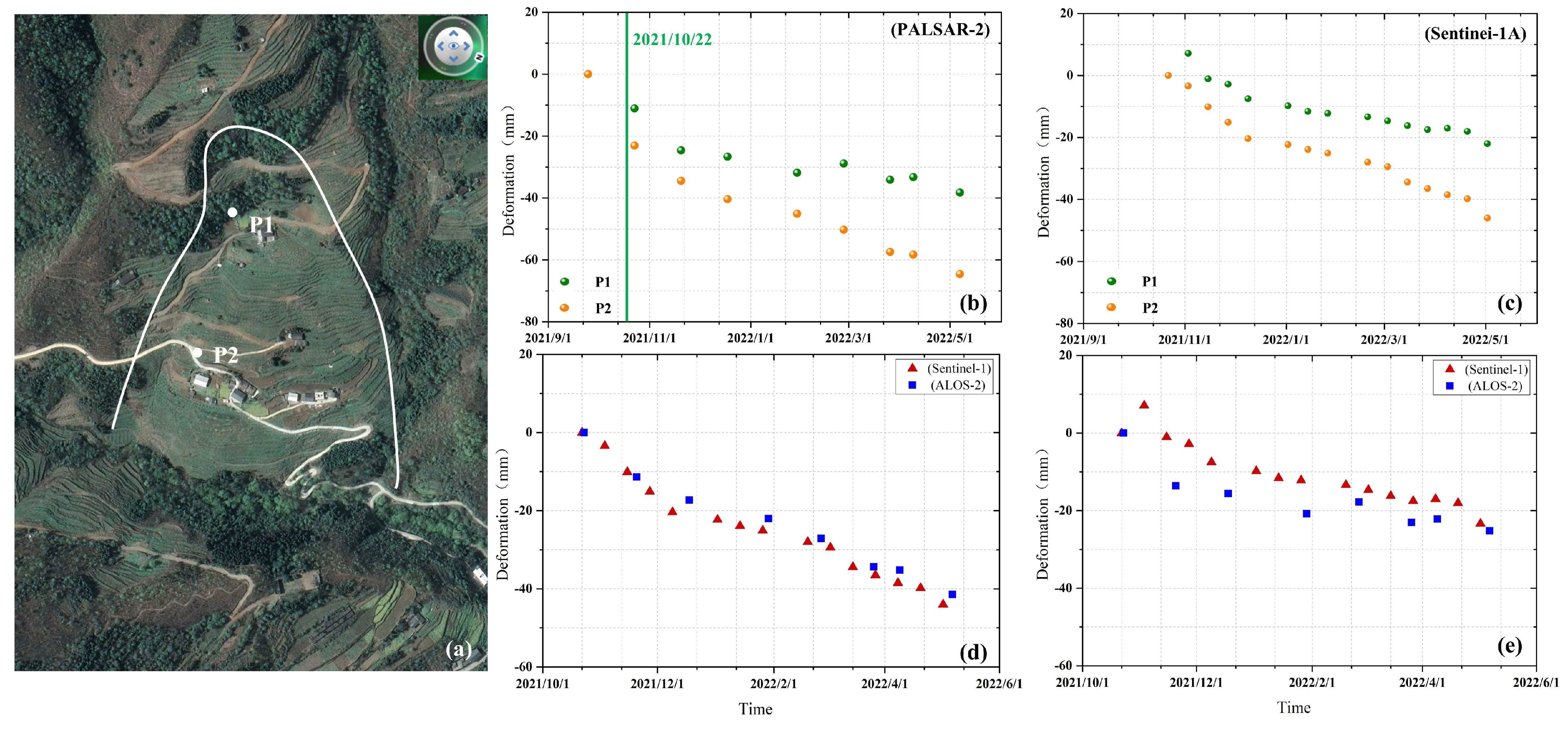
Task: Click the white P1 point marker on the map
Action: click(x=233, y=212)
